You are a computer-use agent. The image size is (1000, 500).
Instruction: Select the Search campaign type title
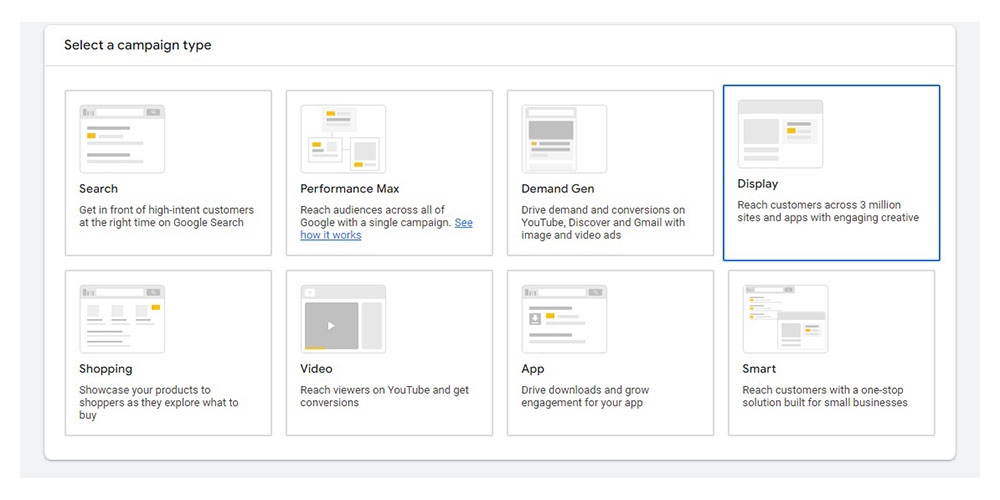[99, 189]
